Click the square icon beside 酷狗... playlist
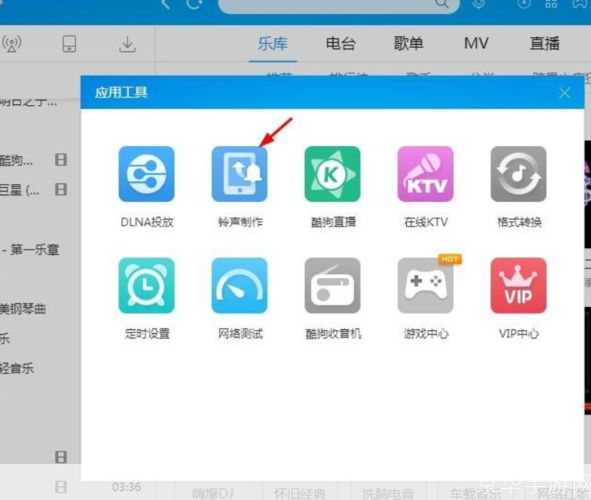Viewport: 591px width, 500px height. click(x=61, y=160)
